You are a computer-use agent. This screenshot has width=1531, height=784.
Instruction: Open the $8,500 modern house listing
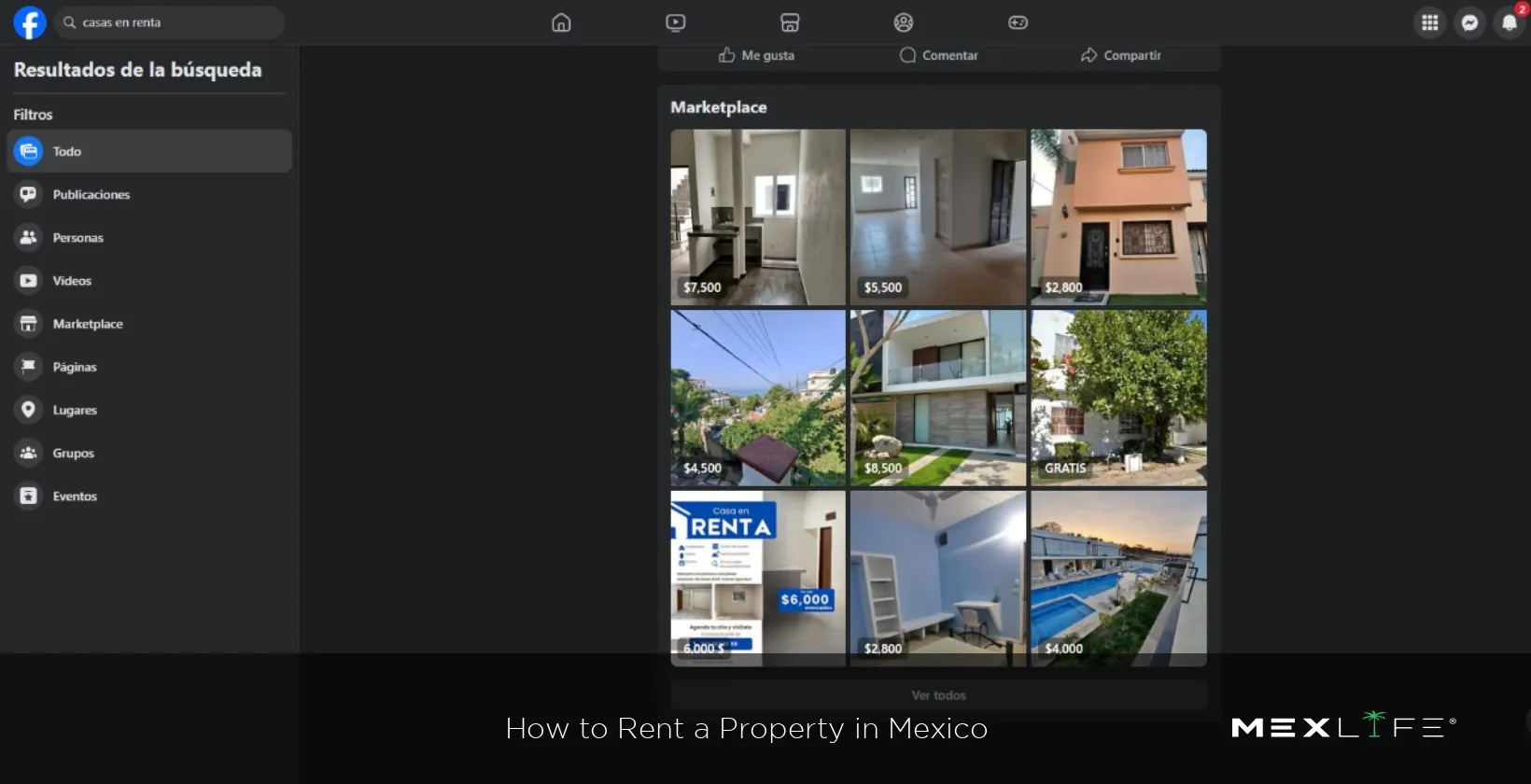point(938,398)
